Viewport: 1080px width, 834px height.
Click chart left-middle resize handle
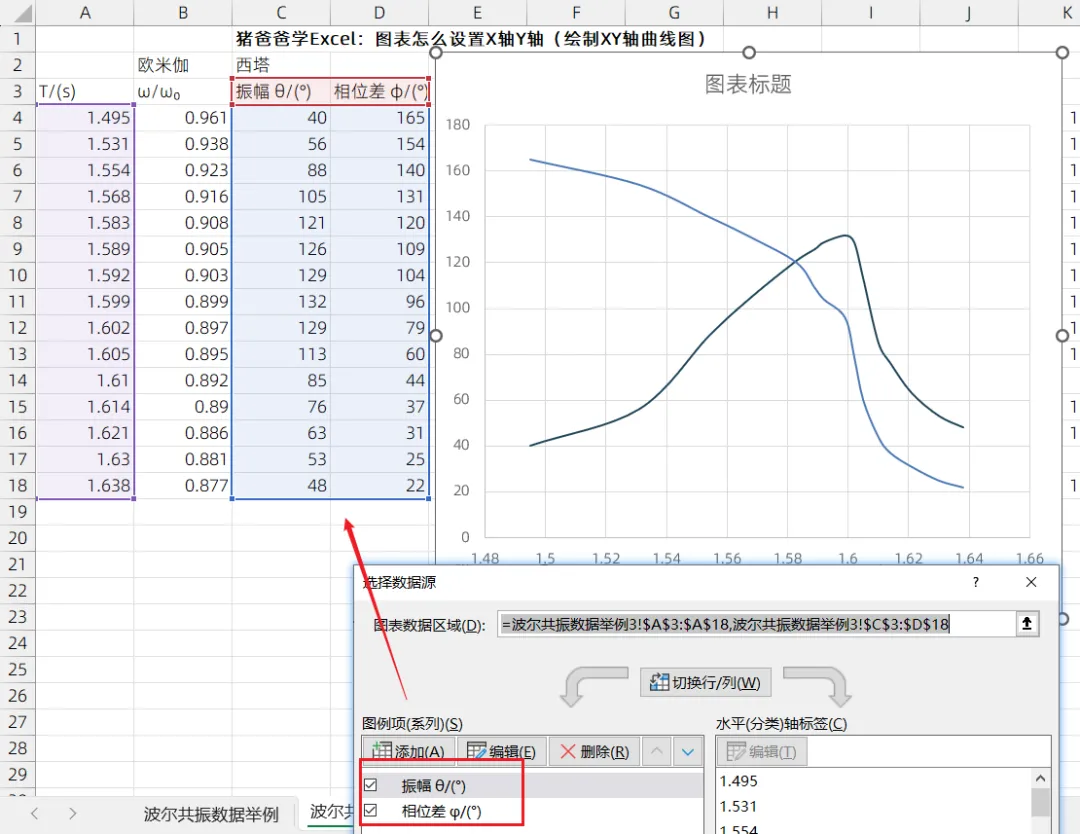(436, 335)
